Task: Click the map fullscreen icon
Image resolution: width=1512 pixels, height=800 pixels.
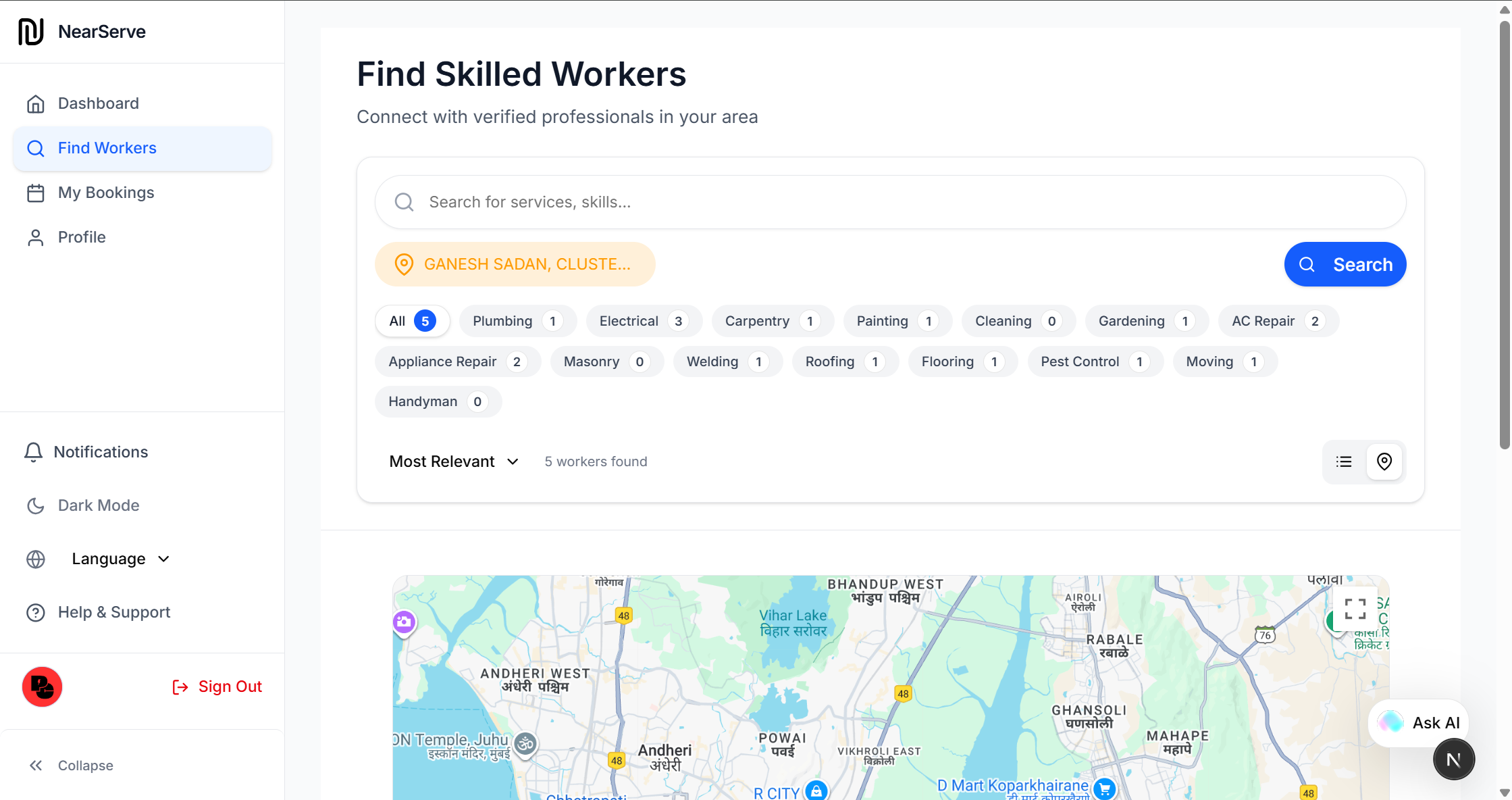Action: point(1355,609)
